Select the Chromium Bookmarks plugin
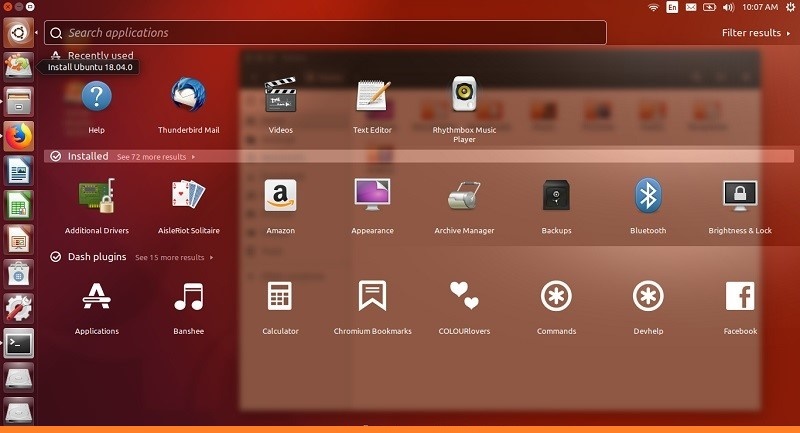This screenshot has height=433, width=800. tap(372, 295)
